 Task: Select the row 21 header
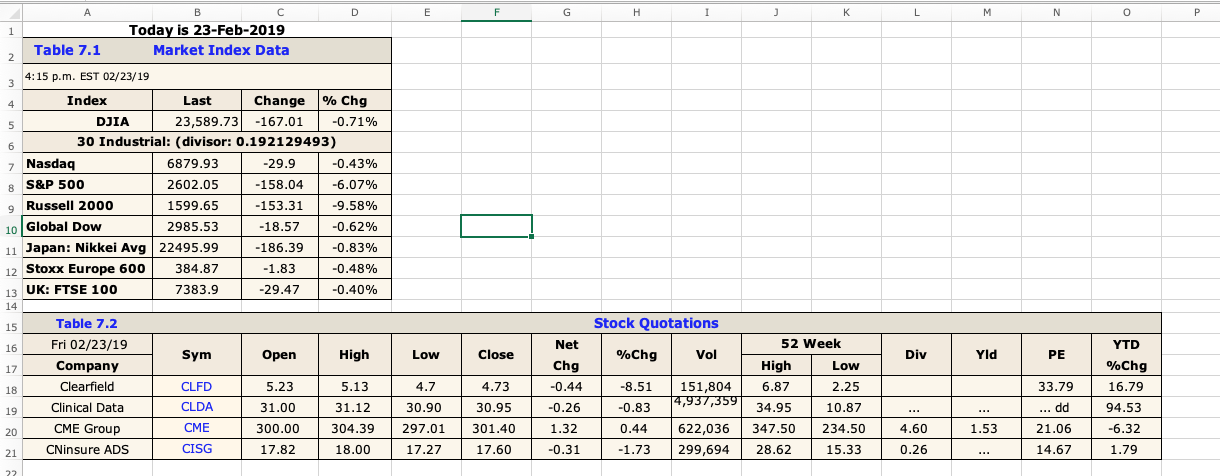click(11, 450)
